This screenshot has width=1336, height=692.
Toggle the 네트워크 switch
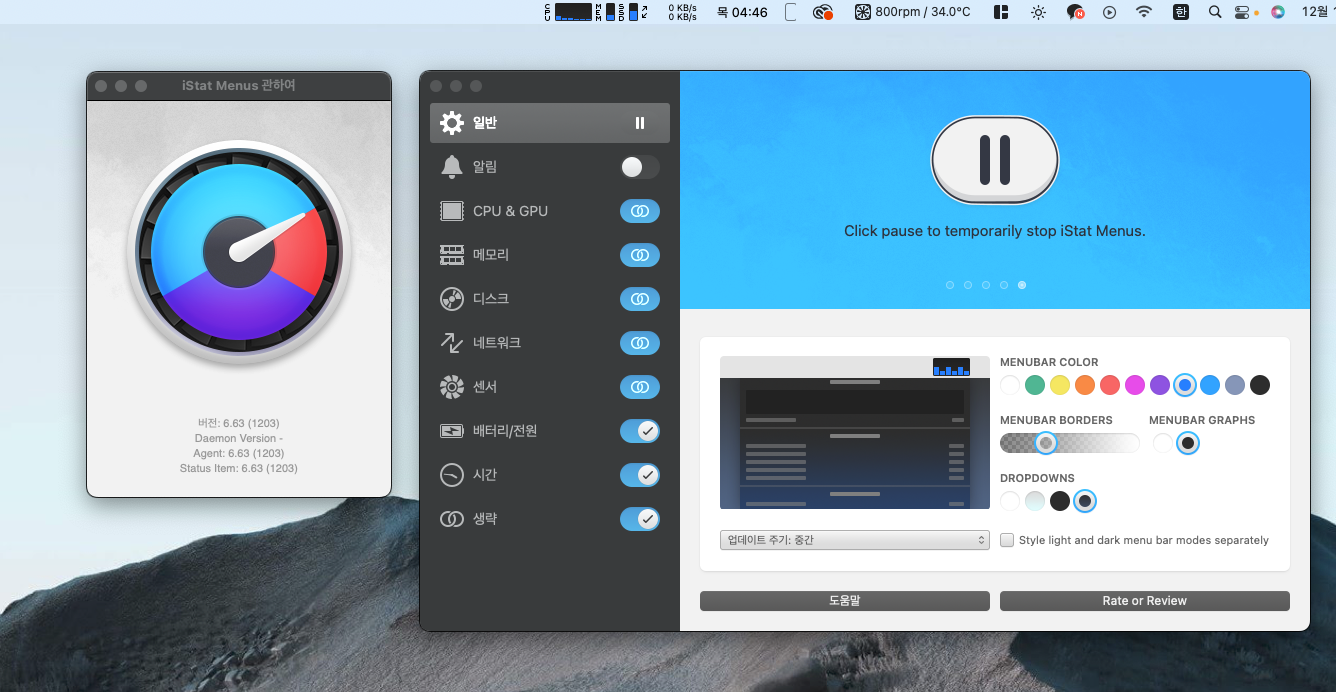pyautogui.click(x=640, y=343)
